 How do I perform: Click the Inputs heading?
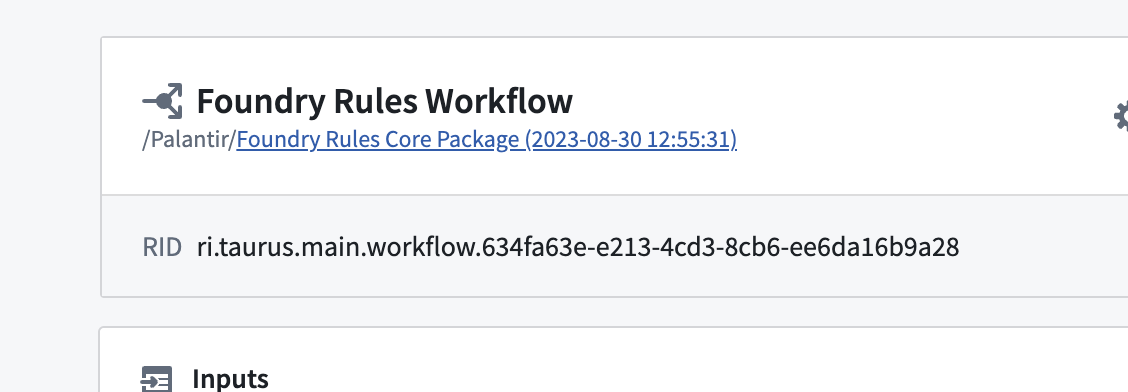(230, 379)
